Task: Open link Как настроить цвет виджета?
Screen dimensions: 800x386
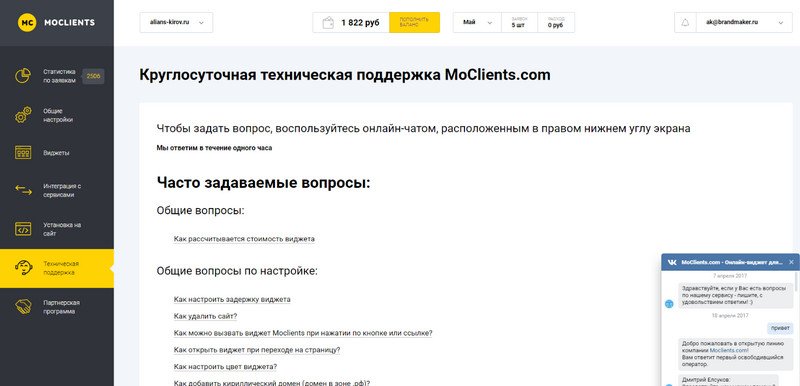Action: [225, 367]
